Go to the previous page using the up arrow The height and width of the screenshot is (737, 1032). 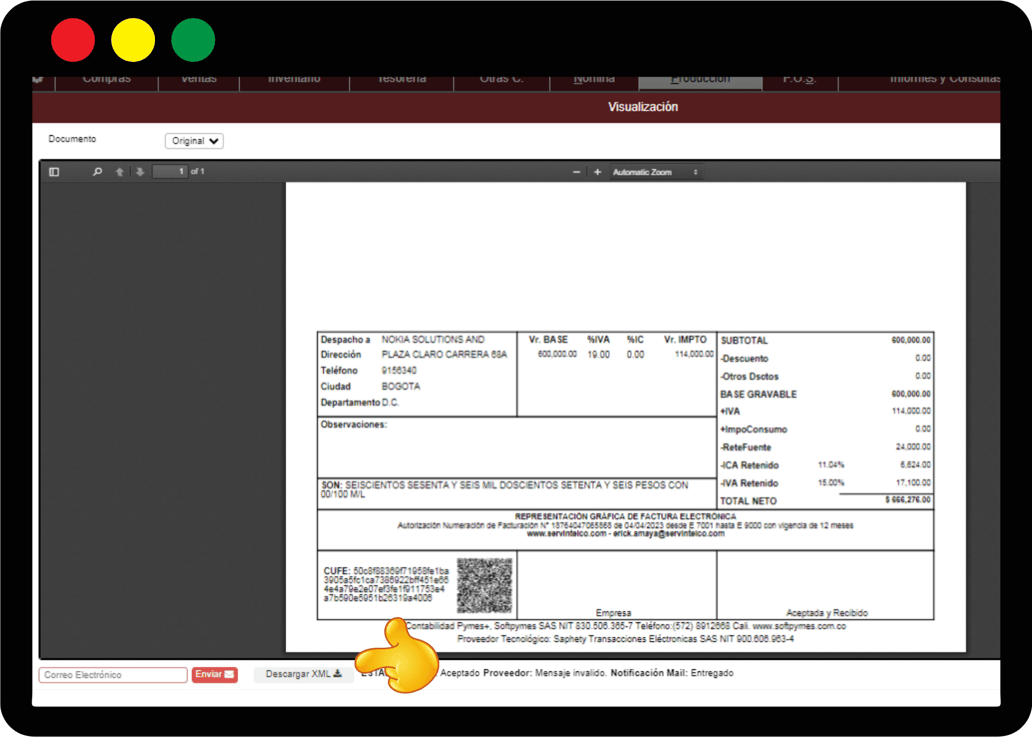(122, 171)
